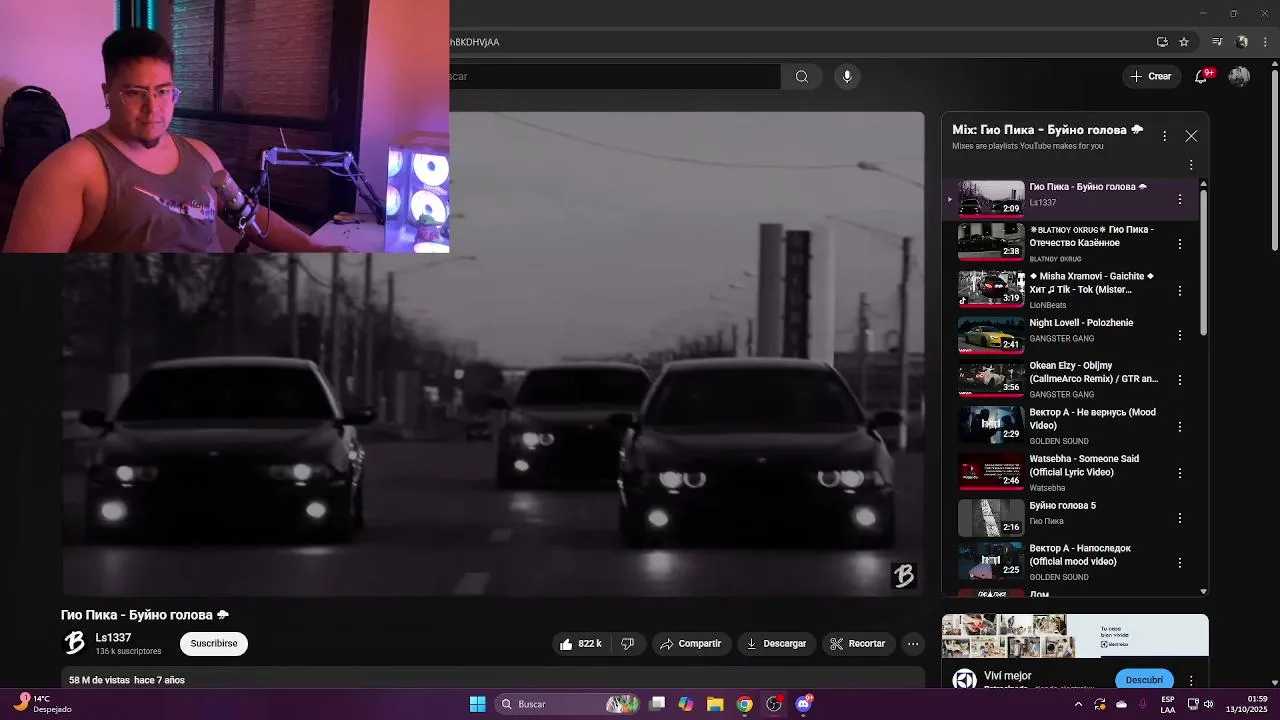Open options for Вектор А - Напоследок item

1180,564
